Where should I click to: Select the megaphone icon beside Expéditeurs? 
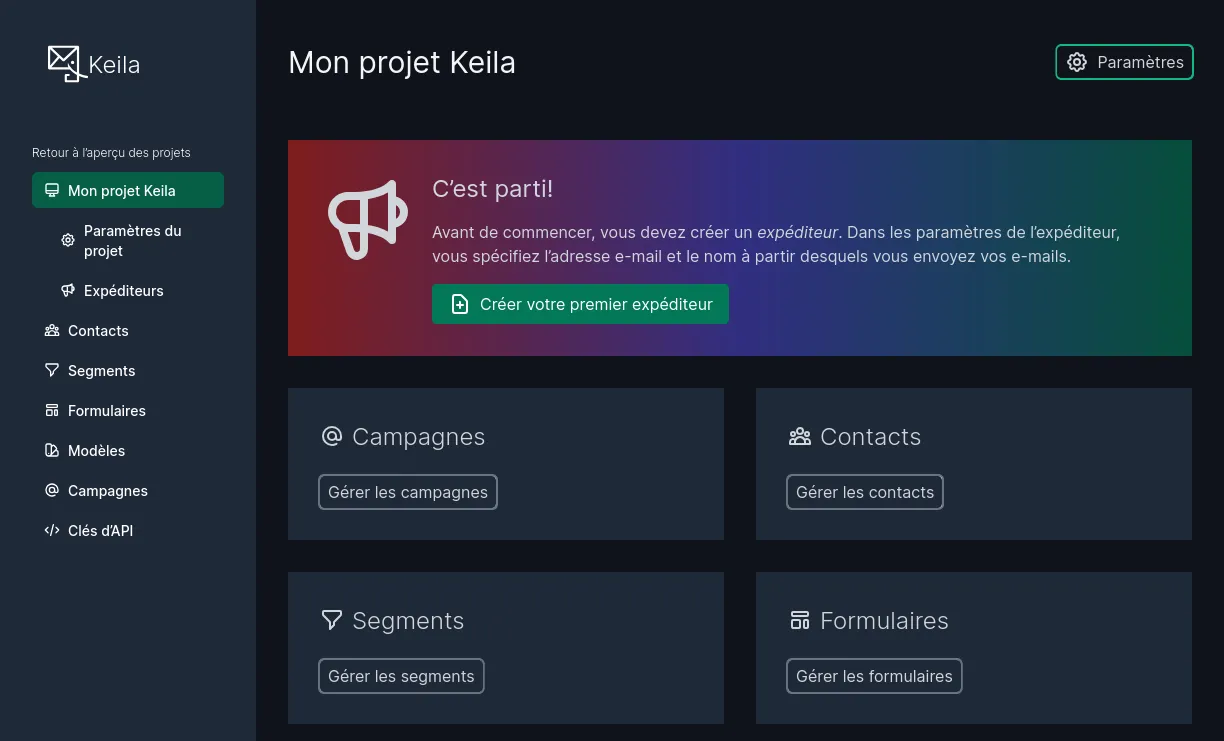[67, 290]
